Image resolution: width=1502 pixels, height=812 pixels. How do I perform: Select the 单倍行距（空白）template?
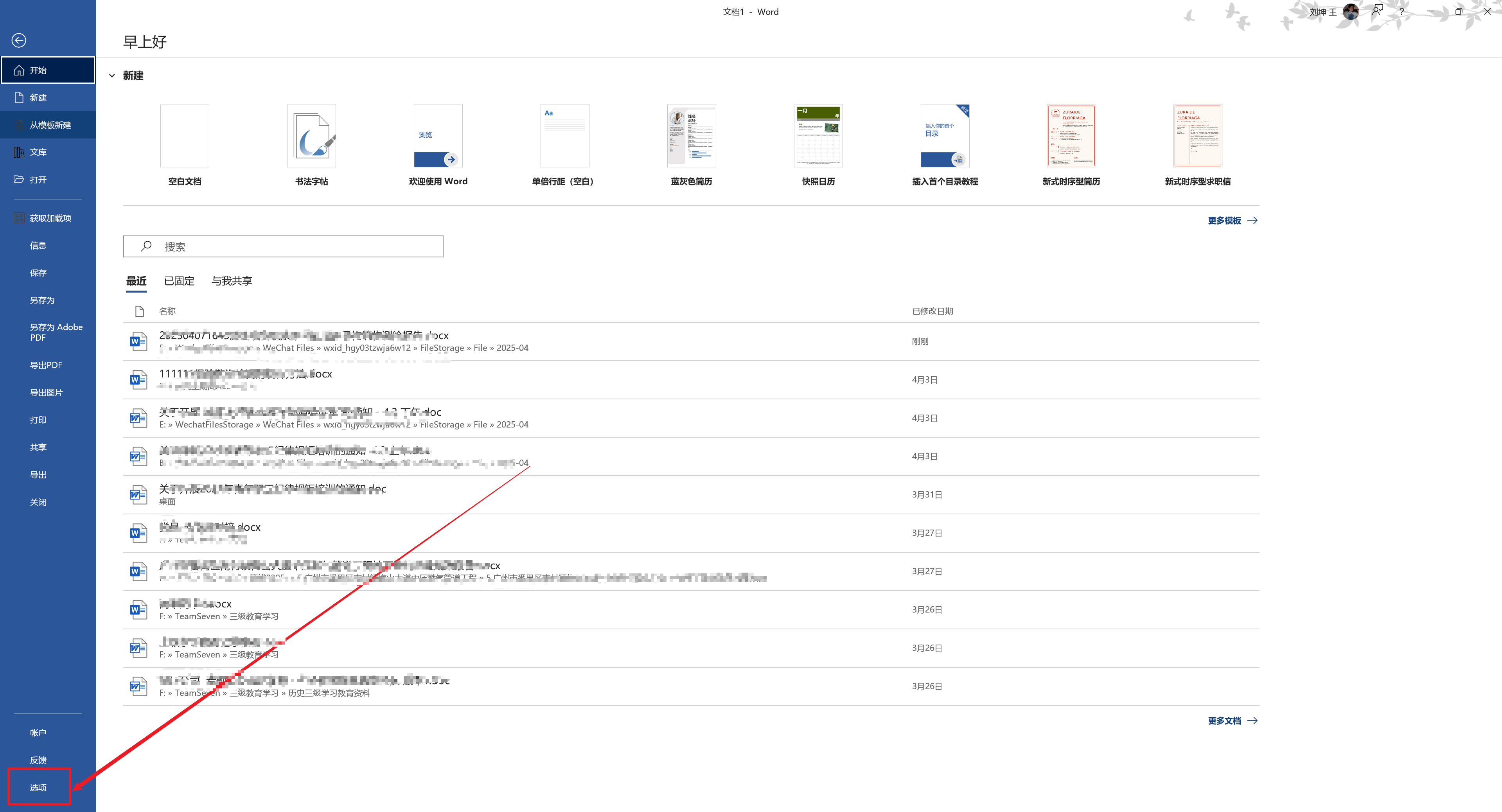pos(564,146)
